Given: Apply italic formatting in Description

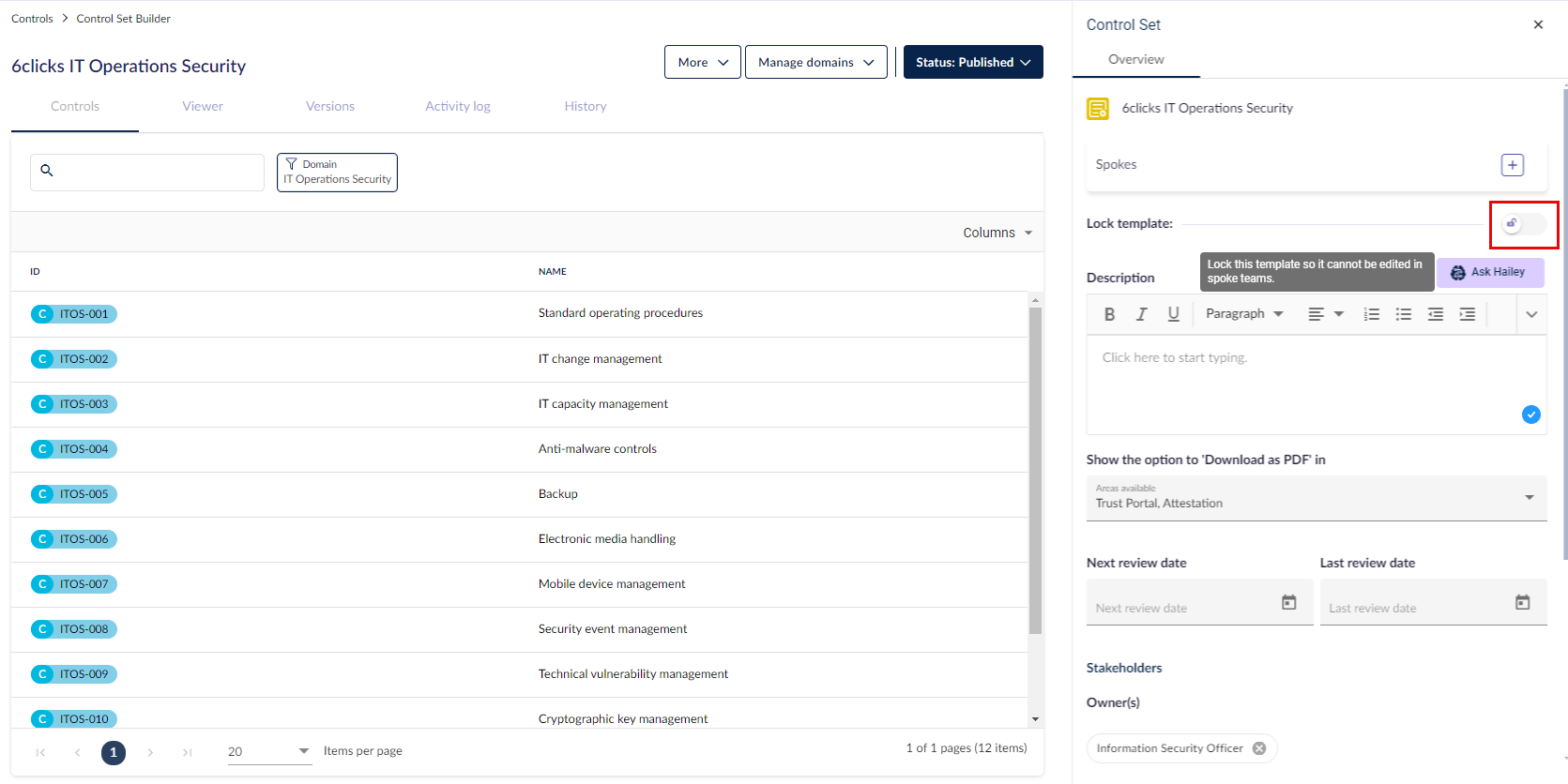Looking at the screenshot, I should (x=1141, y=314).
